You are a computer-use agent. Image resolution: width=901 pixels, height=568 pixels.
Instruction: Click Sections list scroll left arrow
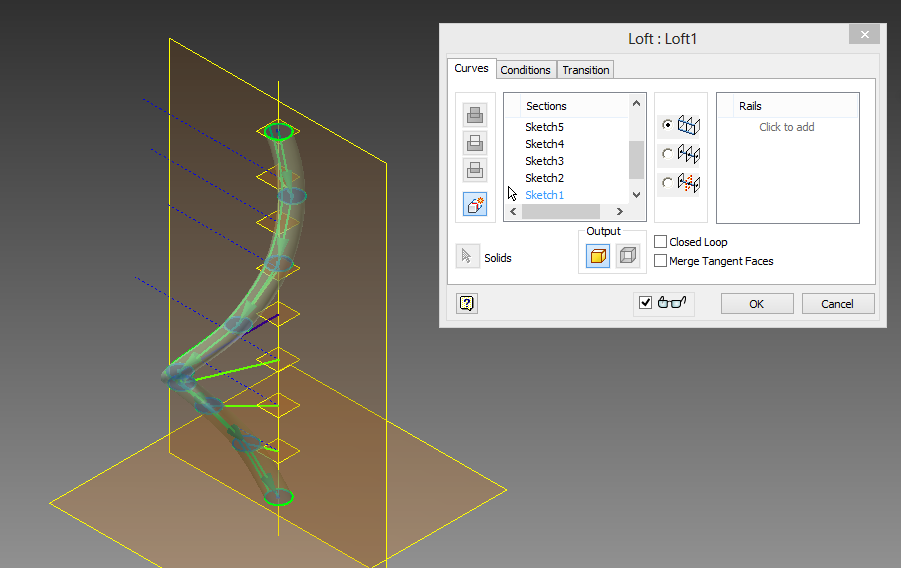(513, 212)
